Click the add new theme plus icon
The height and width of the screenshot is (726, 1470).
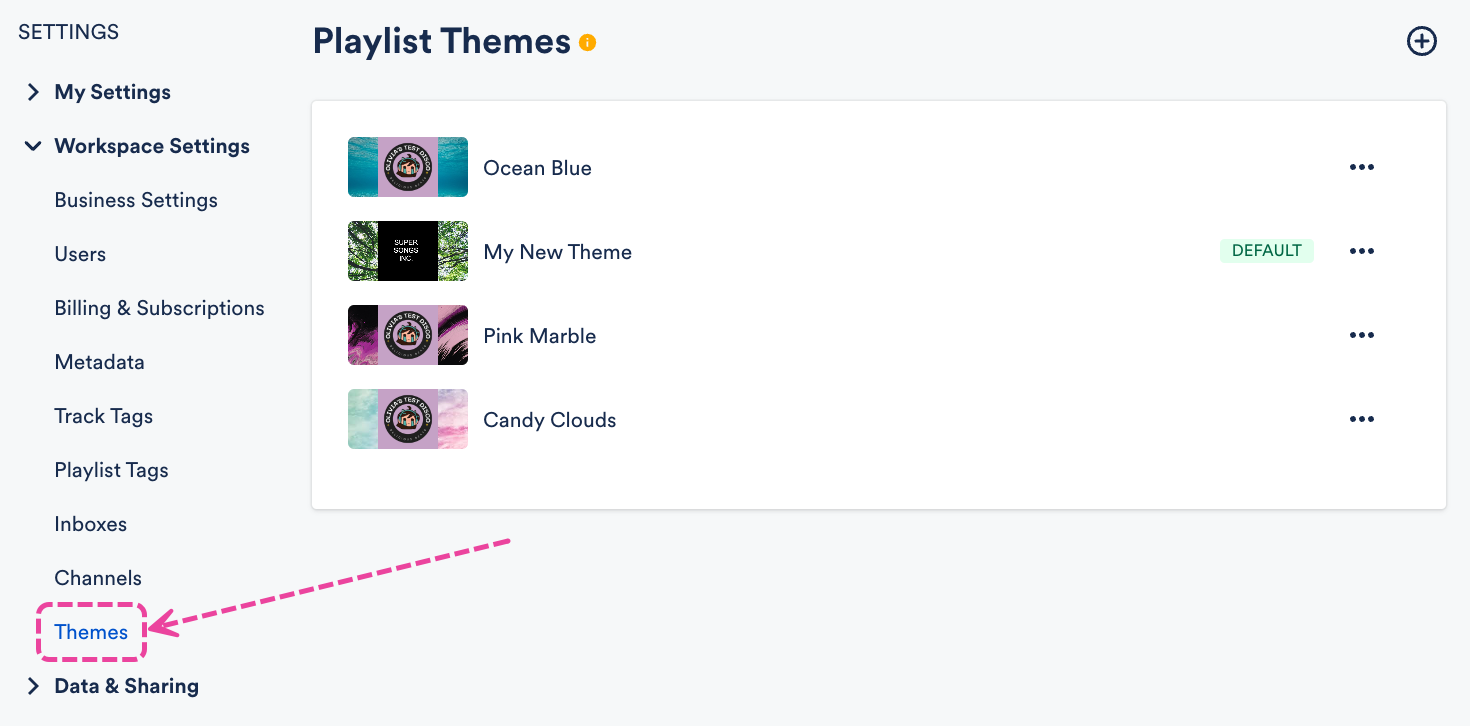[1421, 41]
